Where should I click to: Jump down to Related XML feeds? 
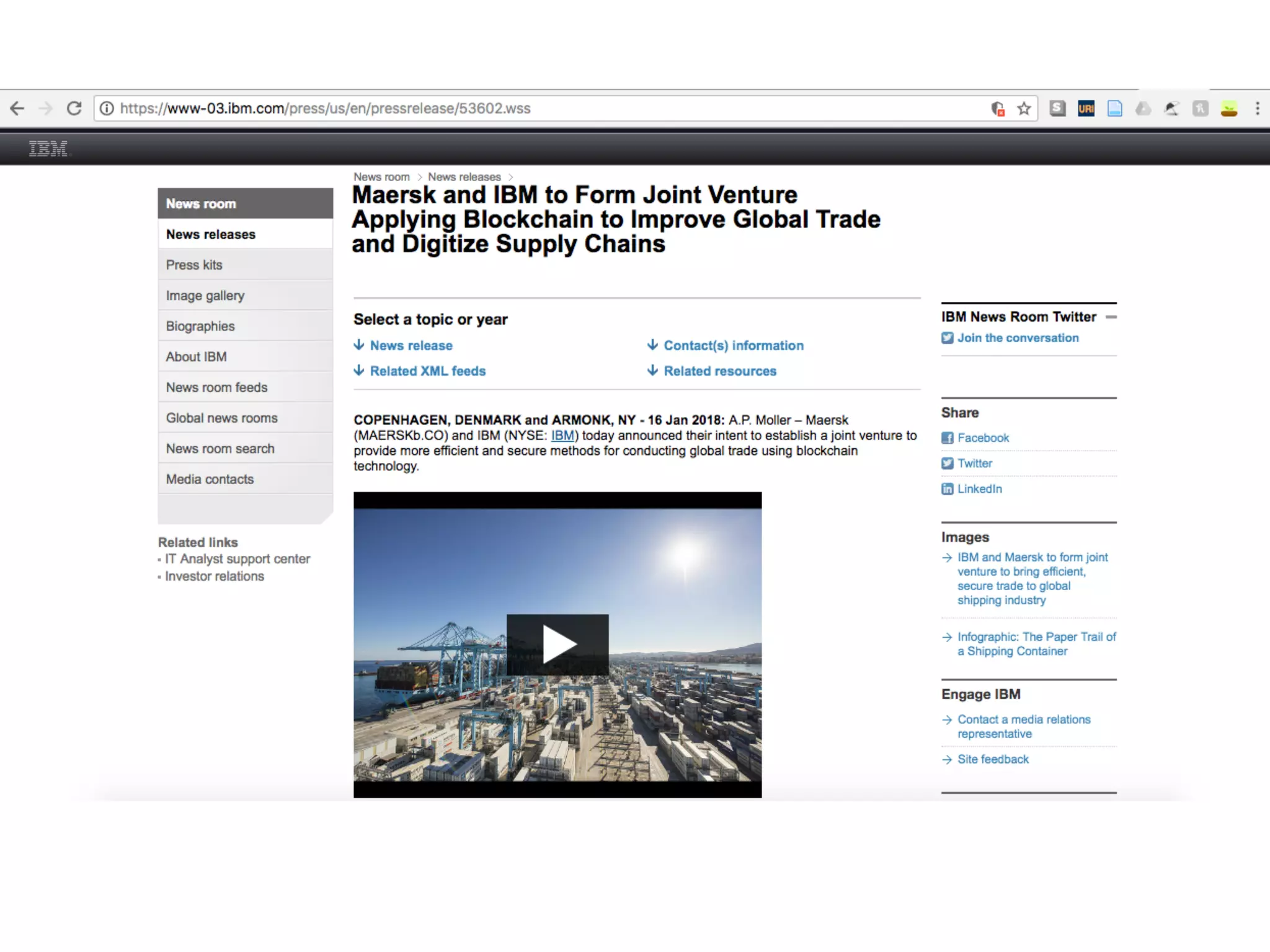427,371
